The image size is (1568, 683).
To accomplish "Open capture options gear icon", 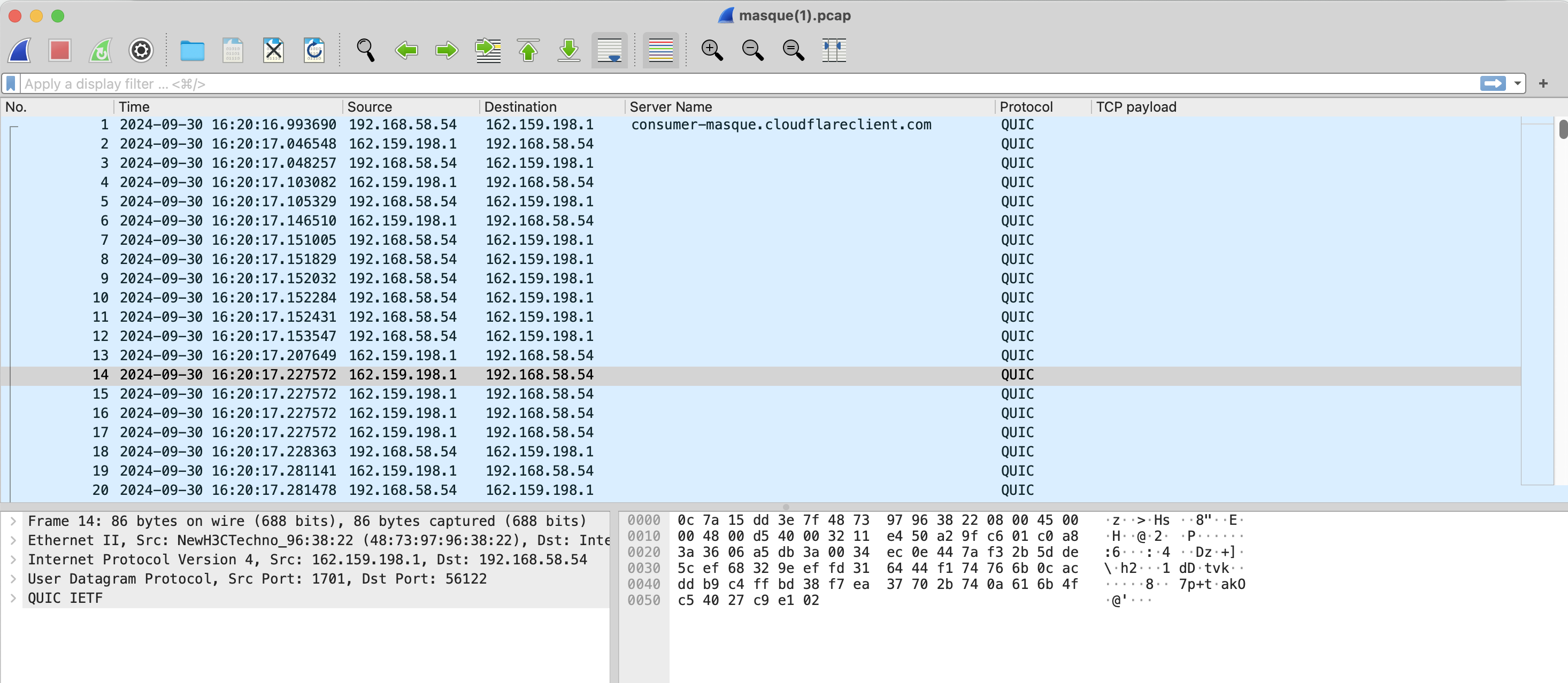I will tap(141, 50).
